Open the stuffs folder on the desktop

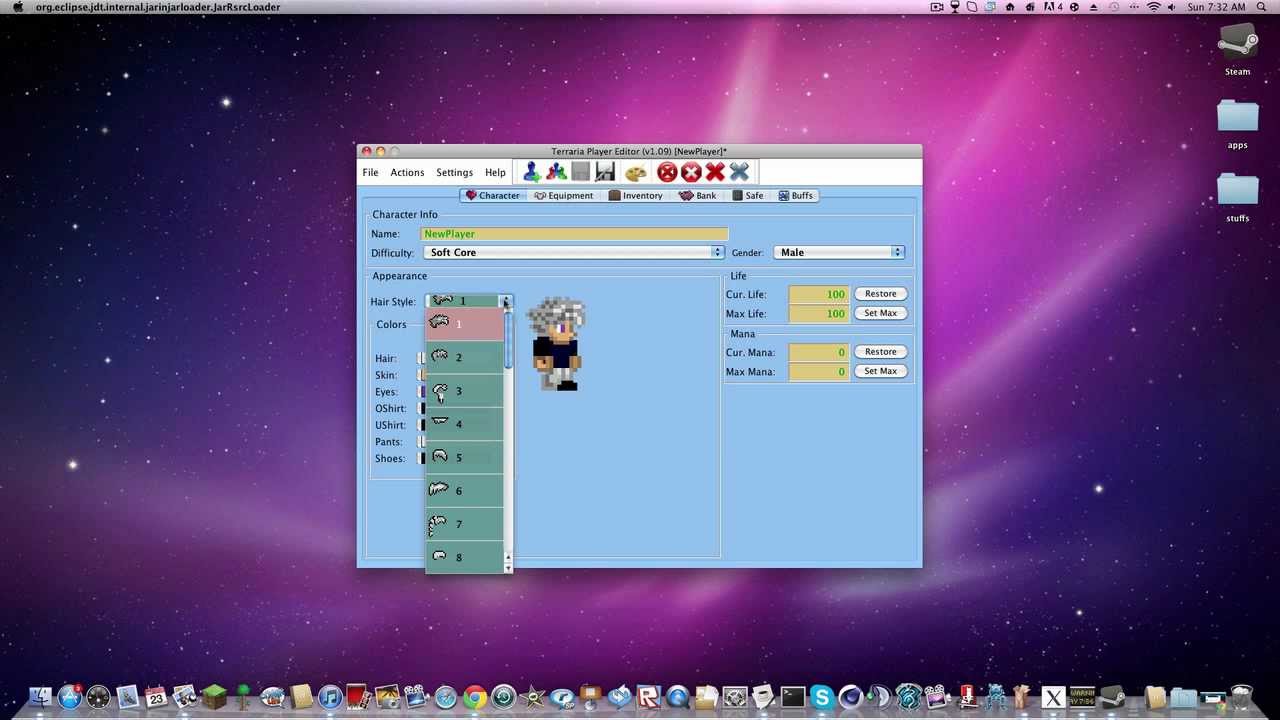point(1237,190)
